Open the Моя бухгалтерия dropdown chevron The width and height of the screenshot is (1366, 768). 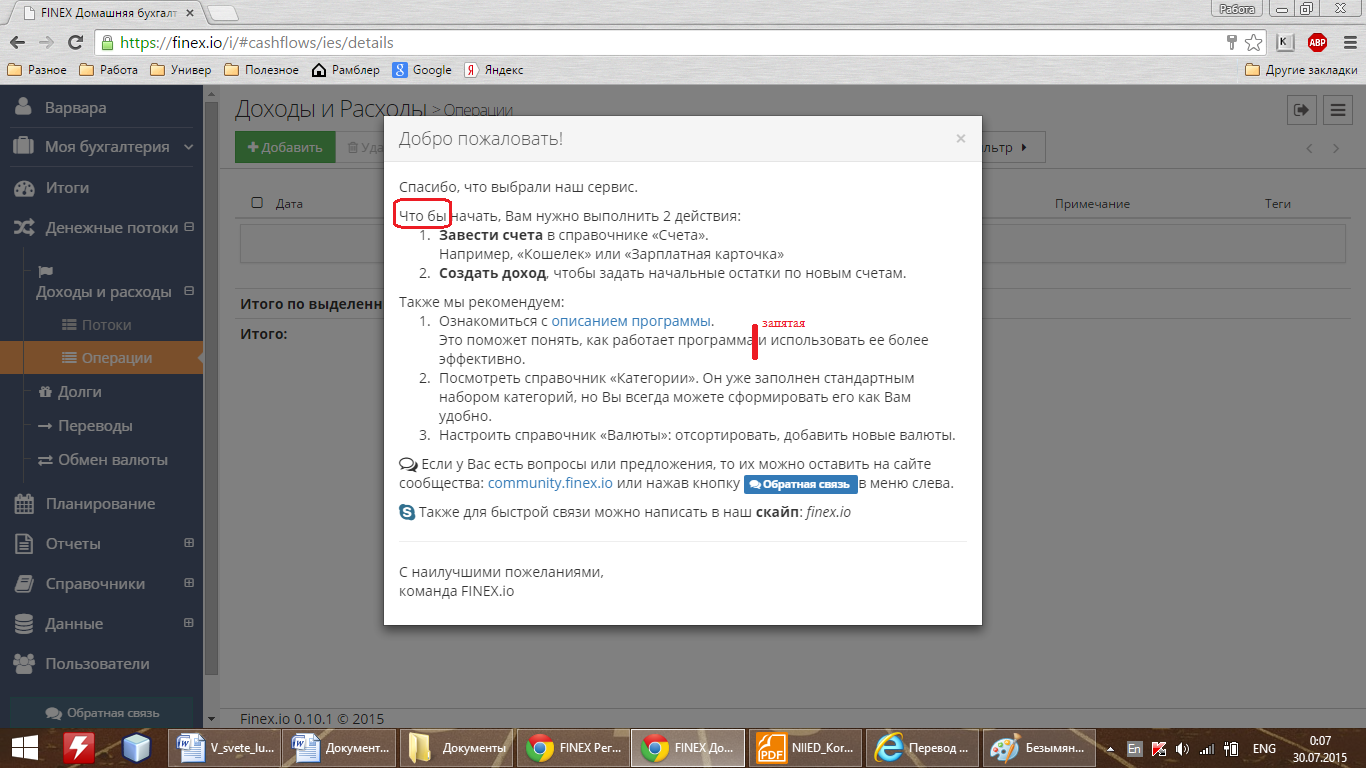click(x=188, y=147)
